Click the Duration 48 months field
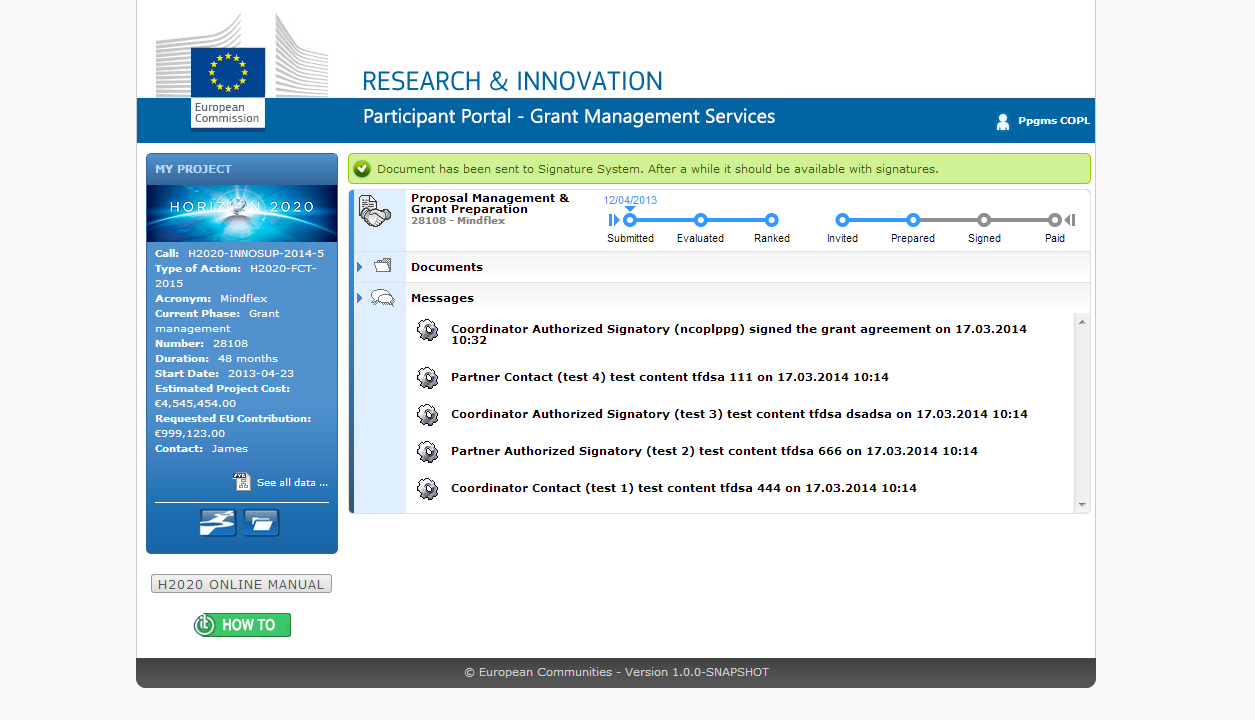 (x=216, y=359)
